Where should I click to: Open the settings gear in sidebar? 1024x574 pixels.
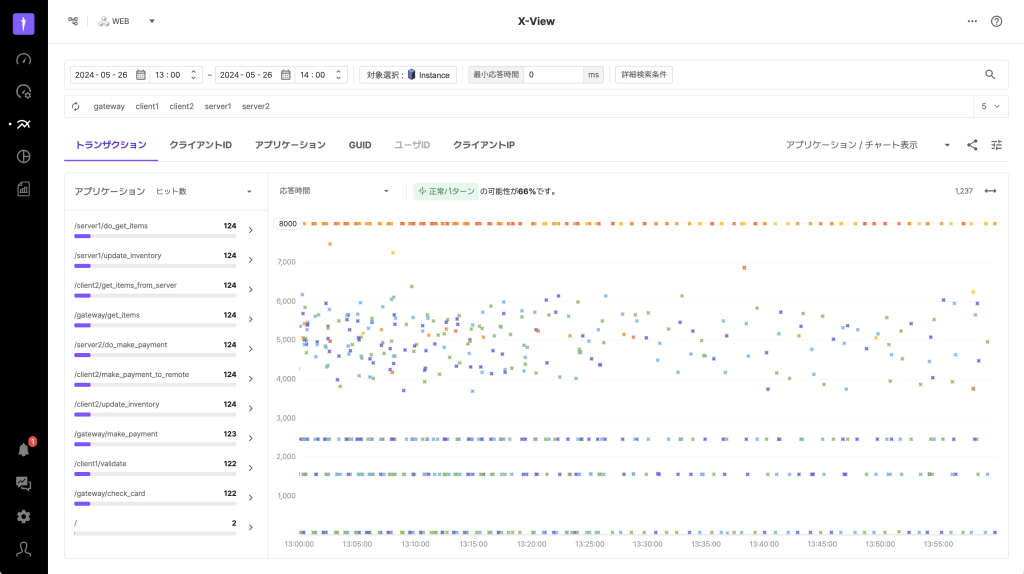click(x=24, y=516)
